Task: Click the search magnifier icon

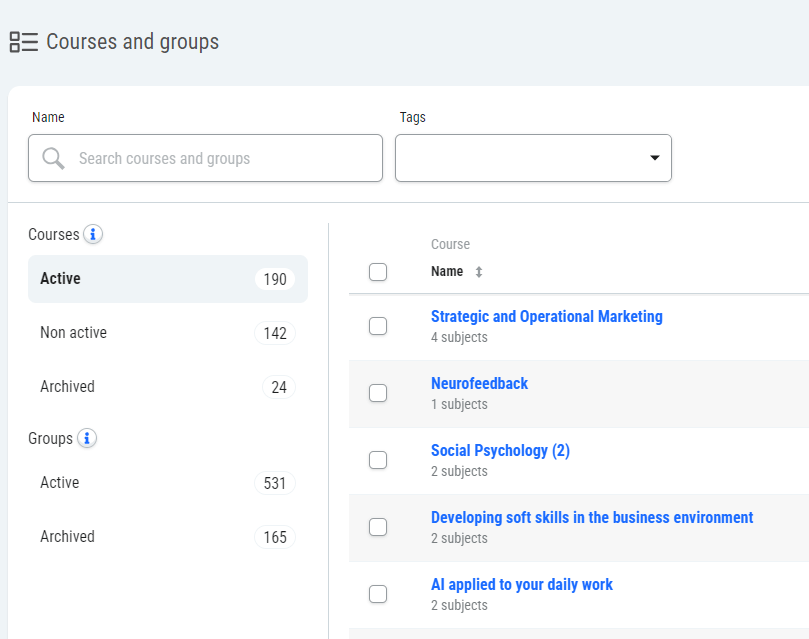Action: coord(54,158)
